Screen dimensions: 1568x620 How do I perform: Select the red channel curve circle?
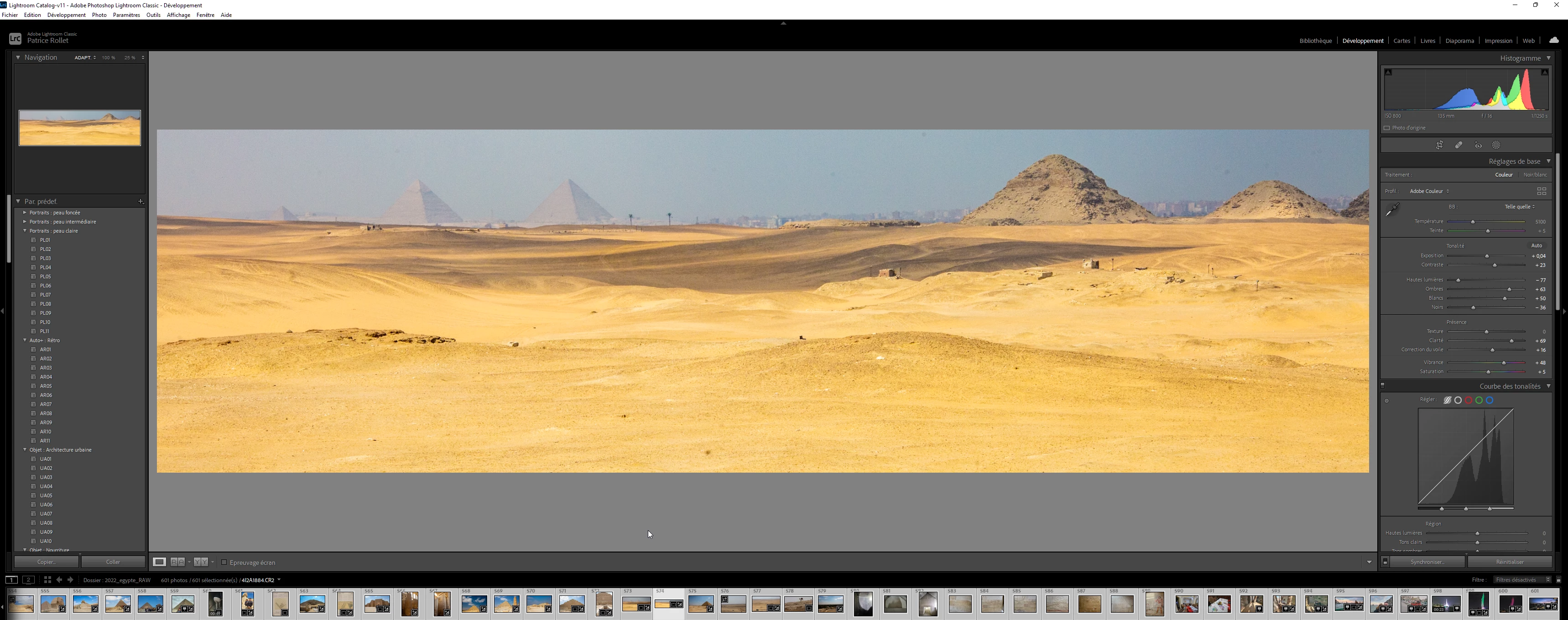(x=1469, y=401)
